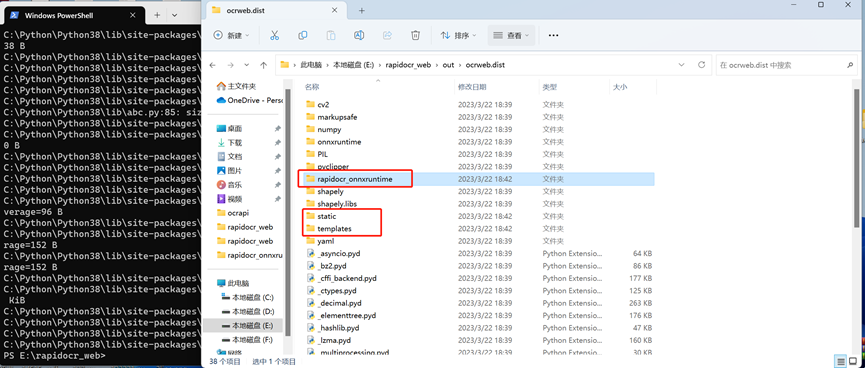Expand the address bar history dropdown
Image resolution: width=865 pixels, height=368 pixels.
pos(682,65)
